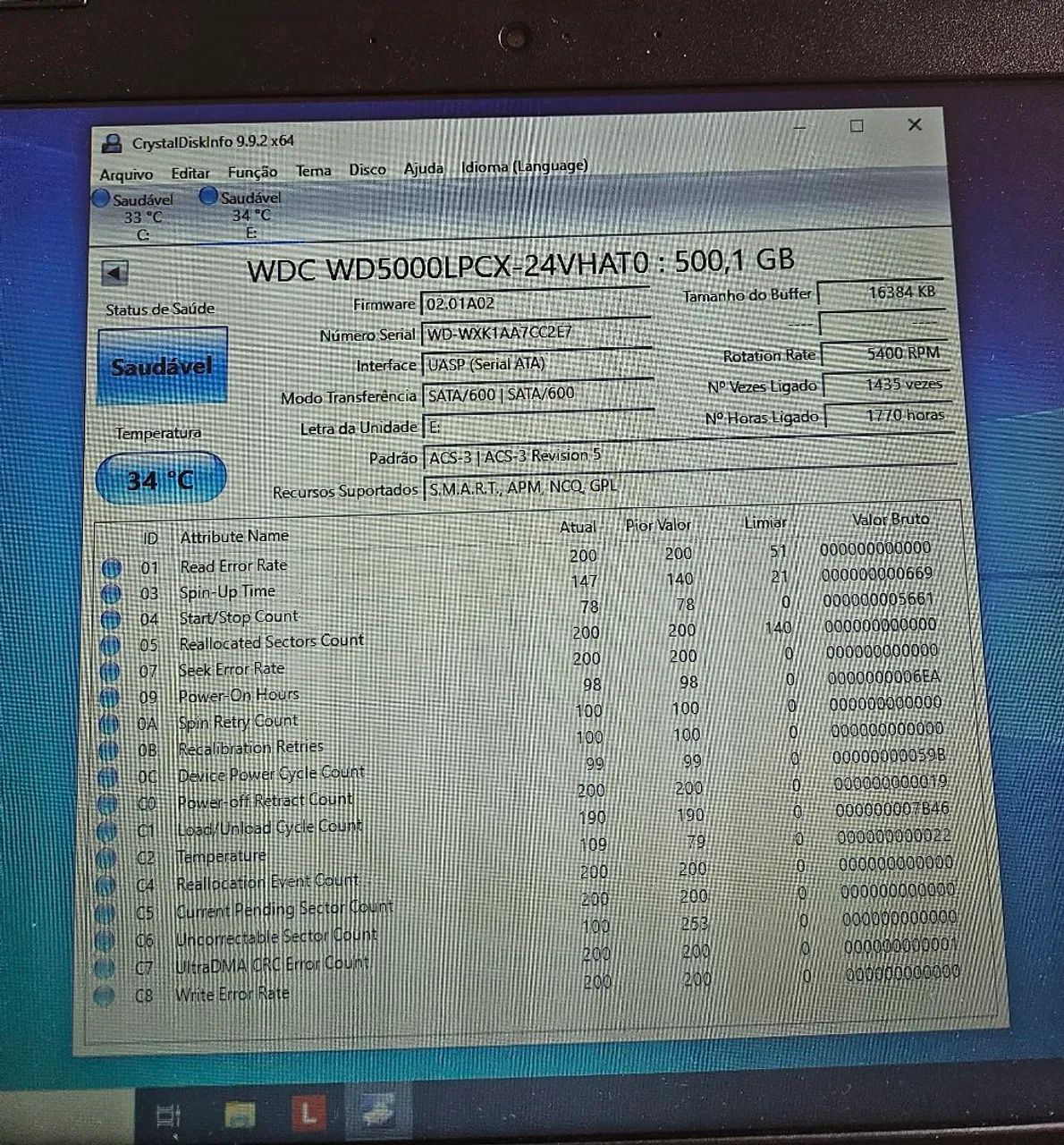Click the status dot for Read Error Rate
Image resolution: width=1064 pixels, height=1145 pixels.
coord(112,568)
